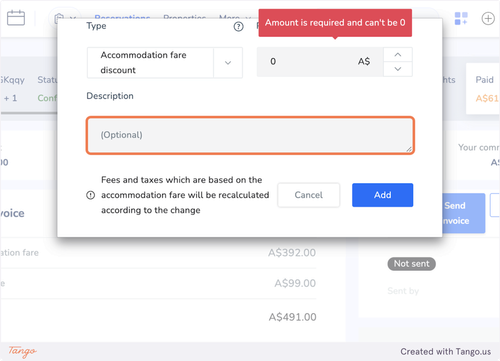Open the Accommodation fare discount type dropdown
This screenshot has height=361, width=500.
coord(165,63)
